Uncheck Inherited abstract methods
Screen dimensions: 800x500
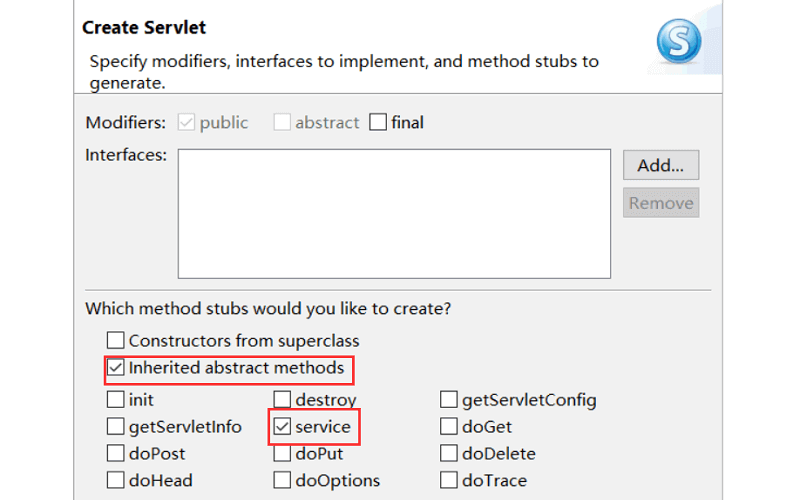pyautogui.click(x=116, y=368)
